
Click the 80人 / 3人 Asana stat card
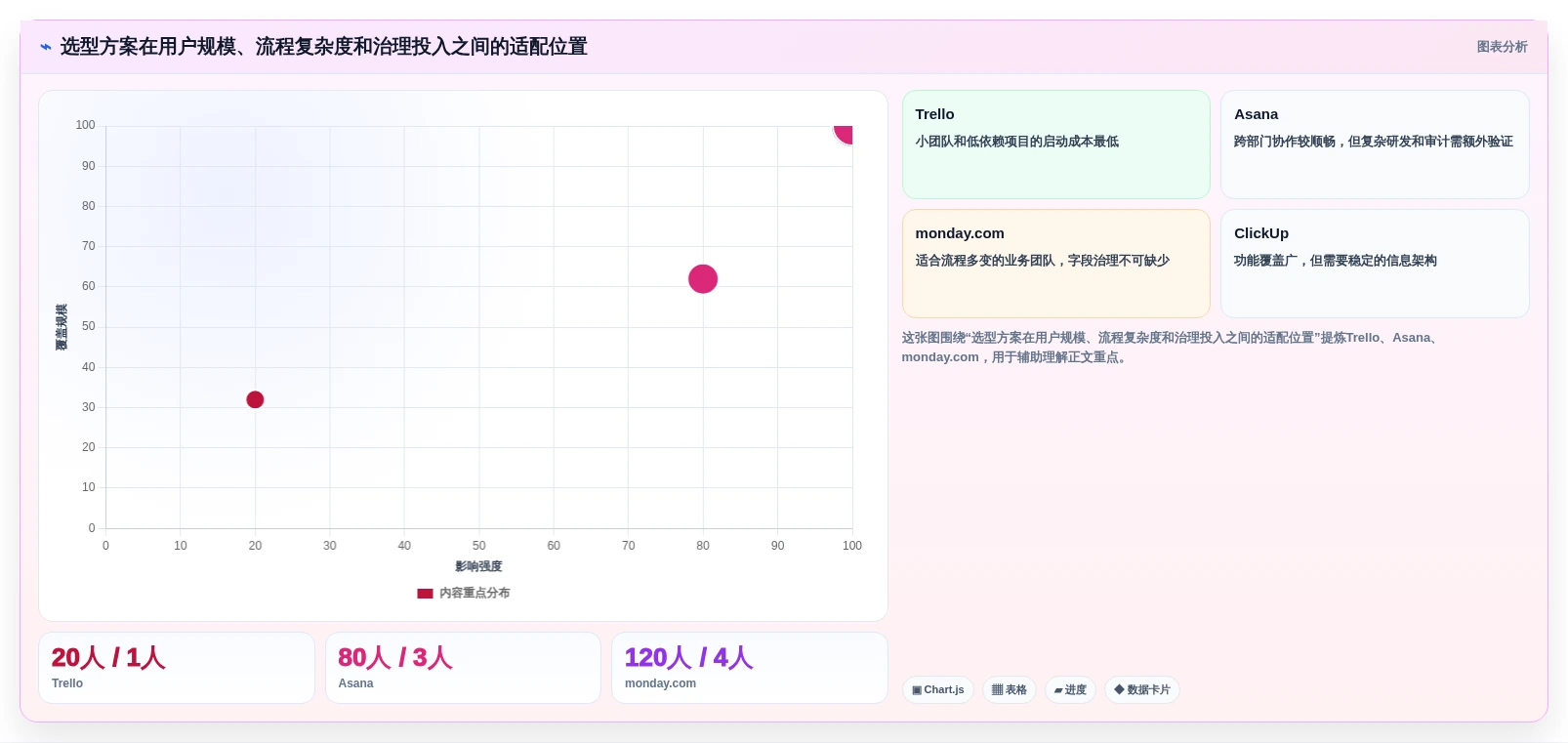click(x=463, y=668)
